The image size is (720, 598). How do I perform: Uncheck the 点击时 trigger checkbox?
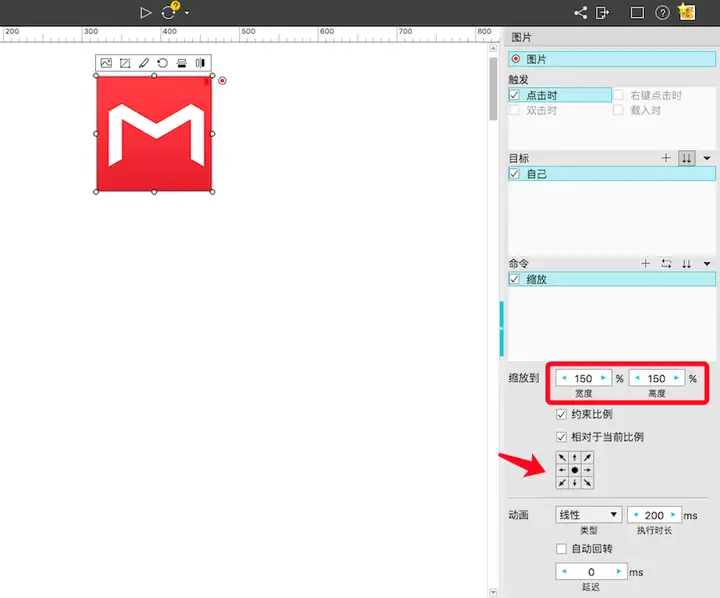(x=514, y=96)
